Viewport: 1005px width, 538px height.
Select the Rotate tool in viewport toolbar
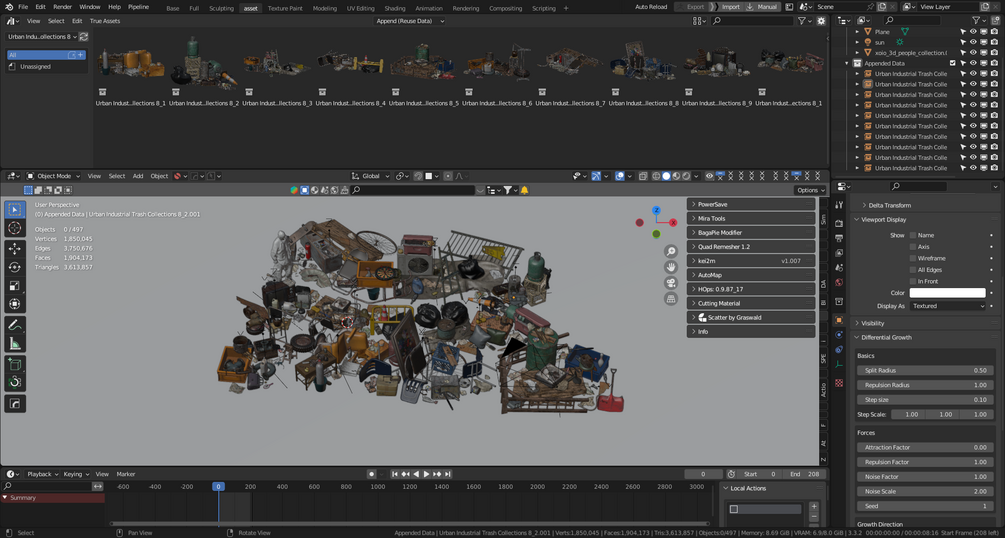[x=15, y=267]
